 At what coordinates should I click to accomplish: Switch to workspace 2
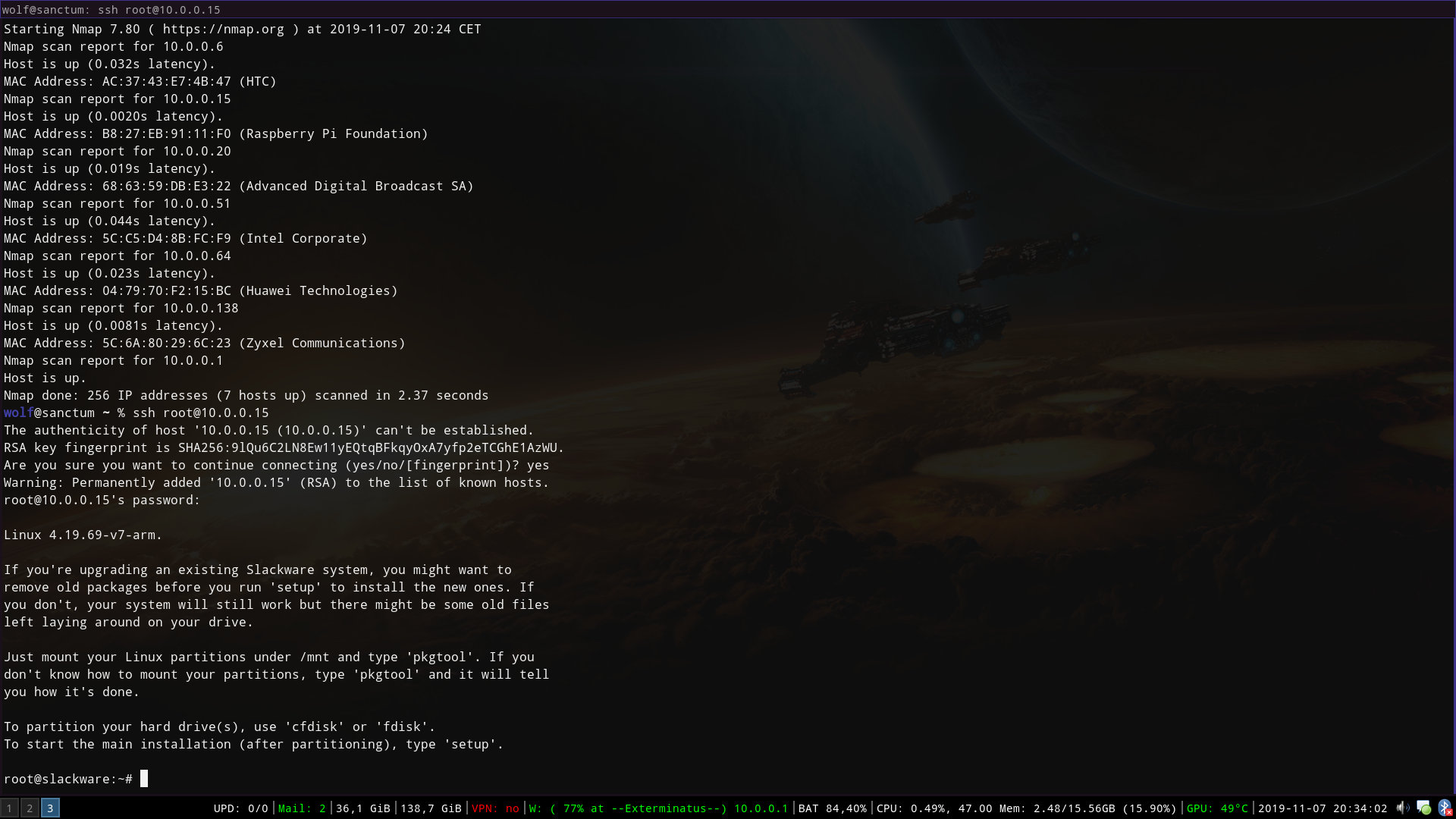pyautogui.click(x=30, y=808)
